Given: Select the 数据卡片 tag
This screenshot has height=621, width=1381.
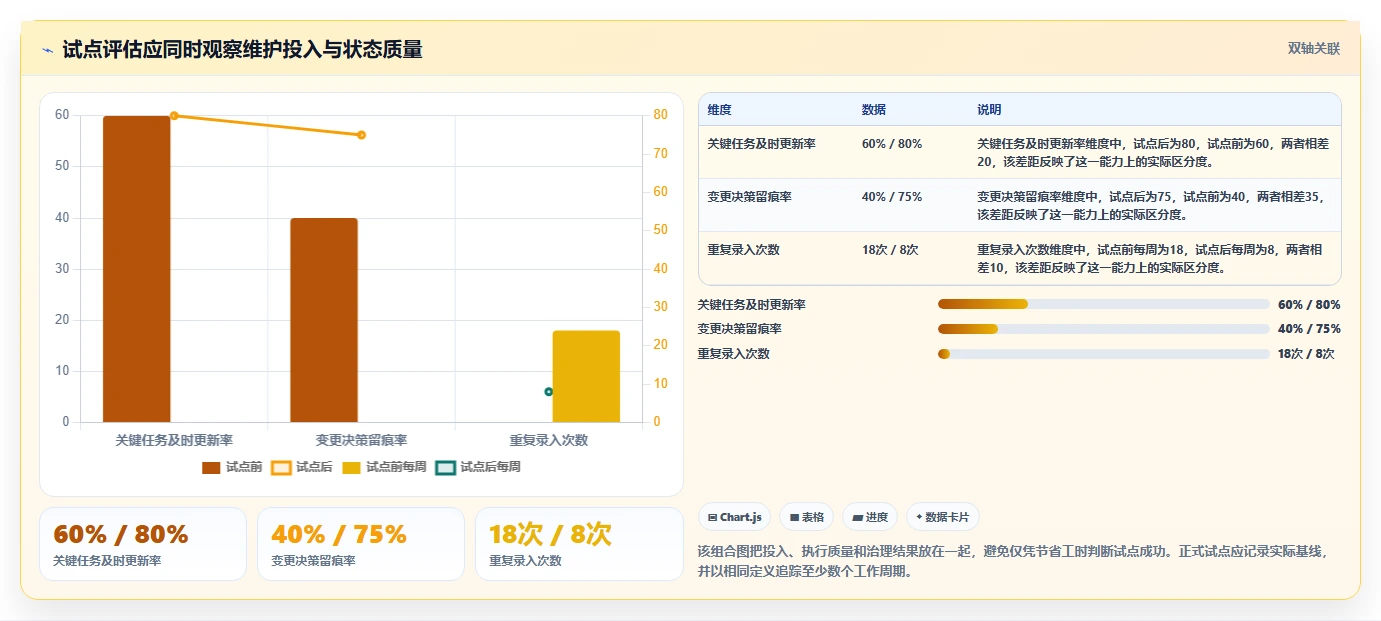Looking at the screenshot, I should point(943,517).
